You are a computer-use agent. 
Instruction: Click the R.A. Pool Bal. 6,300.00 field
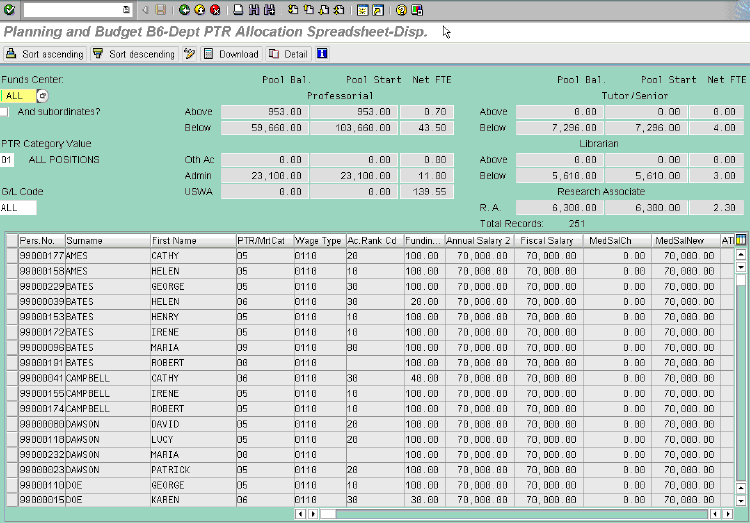click(x=560, y=208)
